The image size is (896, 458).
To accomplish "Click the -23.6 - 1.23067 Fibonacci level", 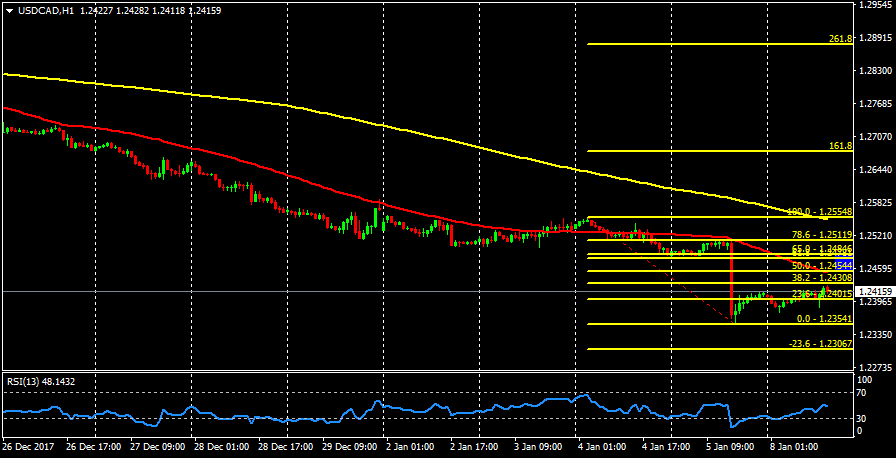I will tap(819, 343).
